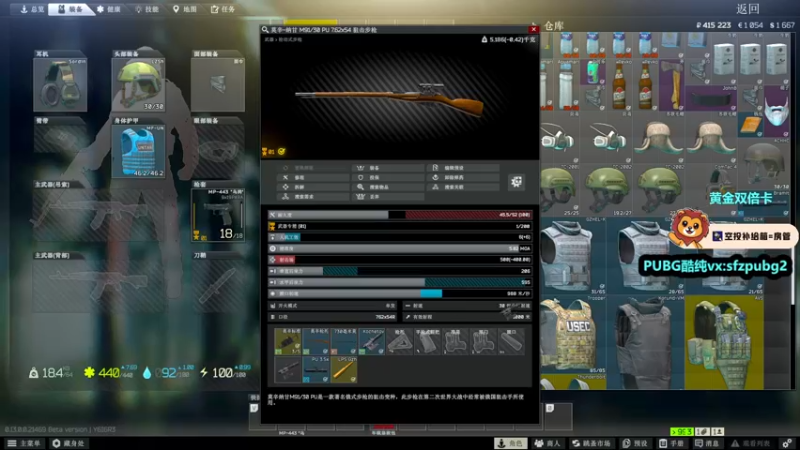The height and width of the screenshot is (450, 800).
Task: Select the white Santa beard in stash
Action: coord(777,111)
